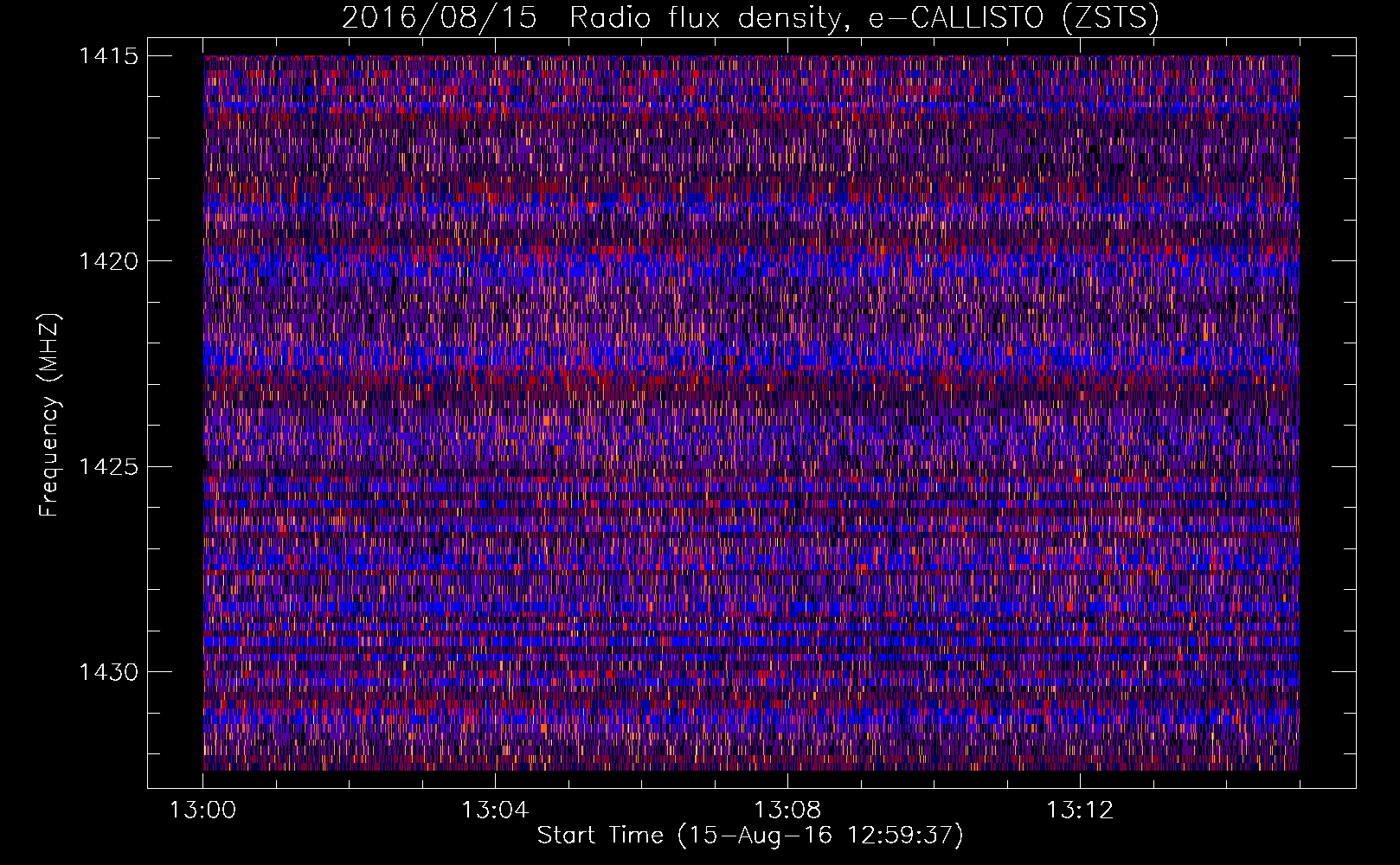1400x865 pixels.
Task: Click the 'Frequency (MHZ)' axis title
Action: 50,414
